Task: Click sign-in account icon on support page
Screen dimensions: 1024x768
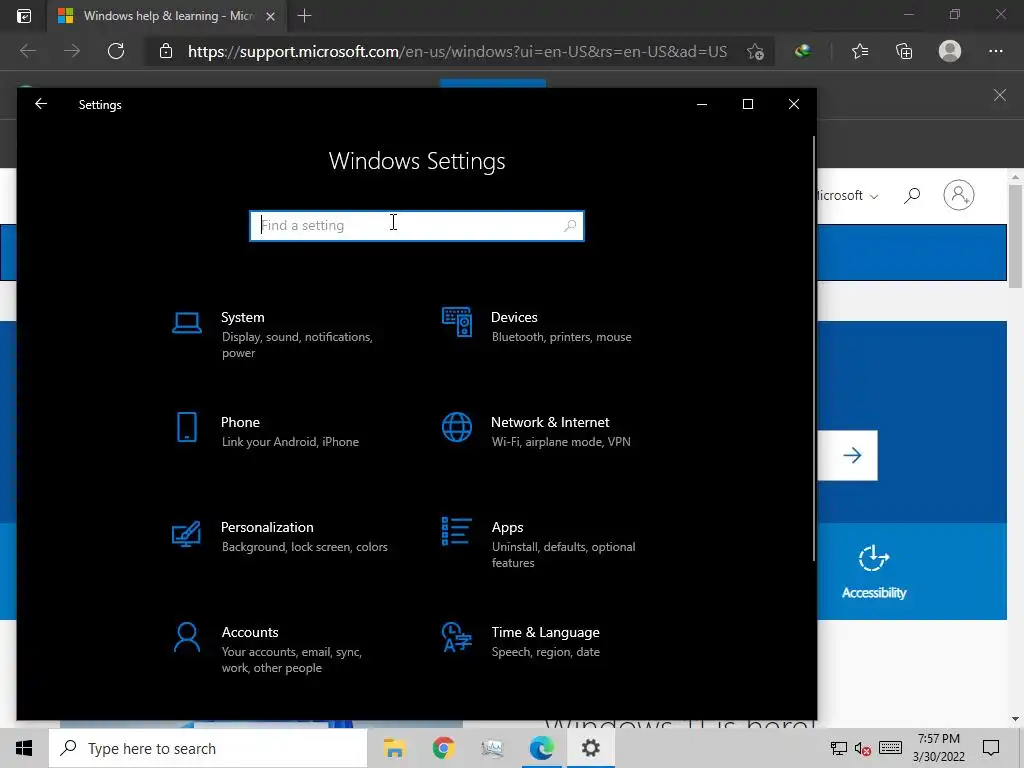Action: (x=958, y=195)
